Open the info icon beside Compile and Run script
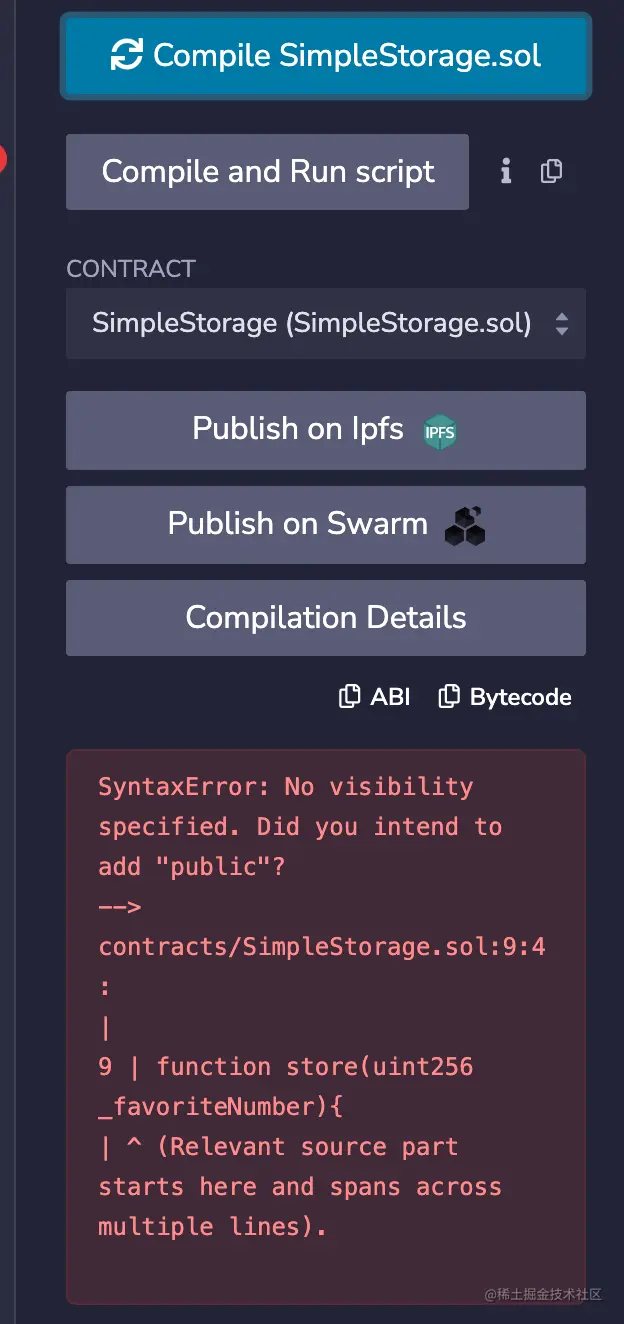 pos(506,172)
